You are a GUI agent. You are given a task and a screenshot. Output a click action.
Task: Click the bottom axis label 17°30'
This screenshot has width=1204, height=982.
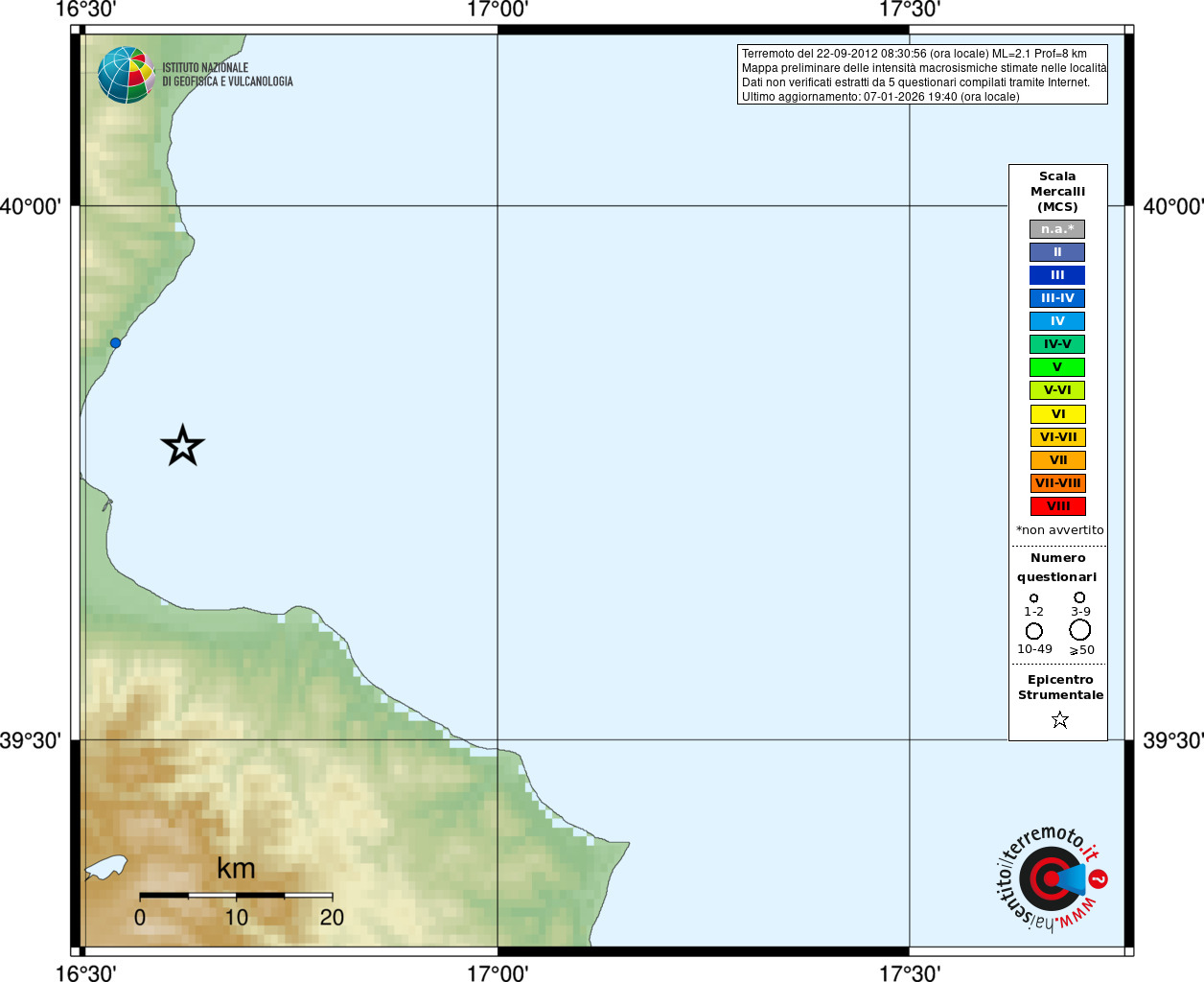click(x=910, y=972)
